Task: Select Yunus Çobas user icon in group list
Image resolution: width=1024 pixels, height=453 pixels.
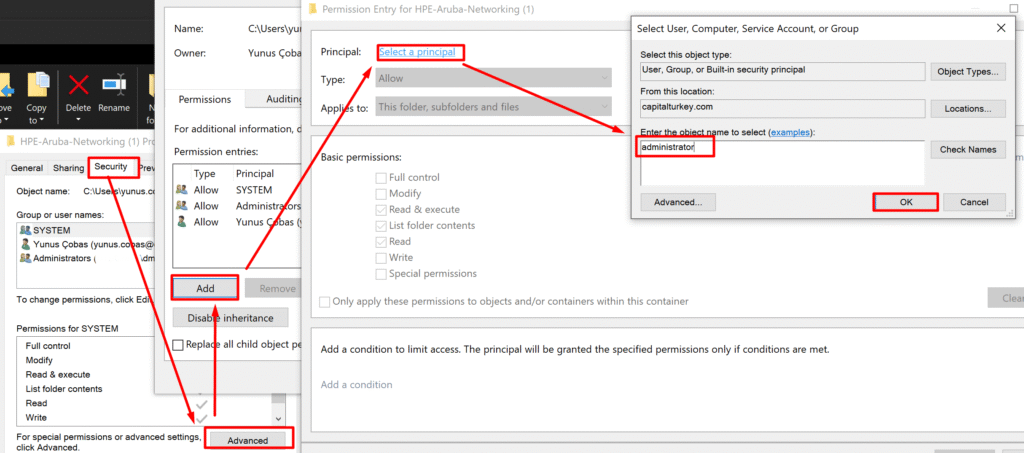Action: coord(25,243)
